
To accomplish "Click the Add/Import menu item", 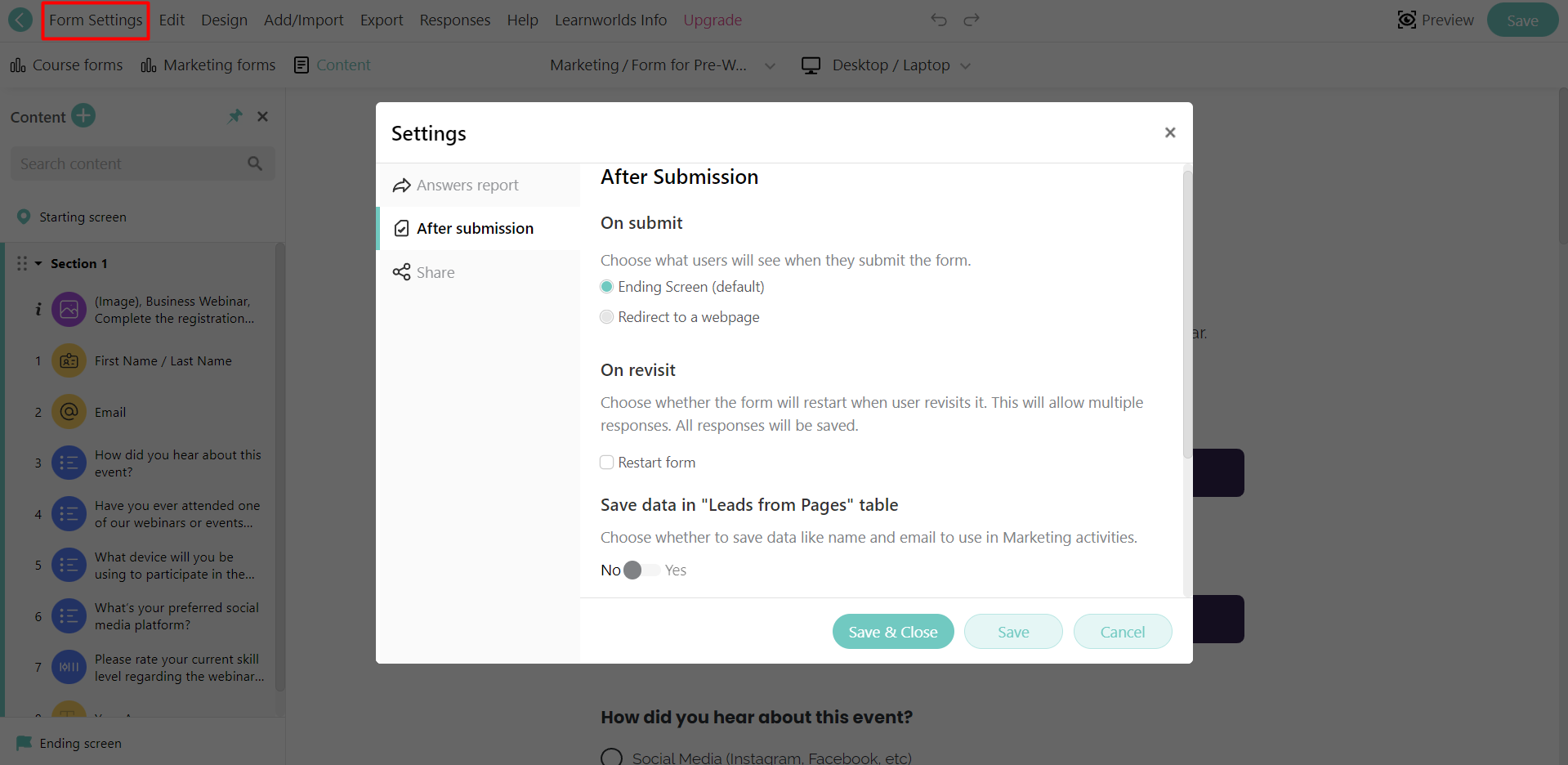I will point(303,20).
